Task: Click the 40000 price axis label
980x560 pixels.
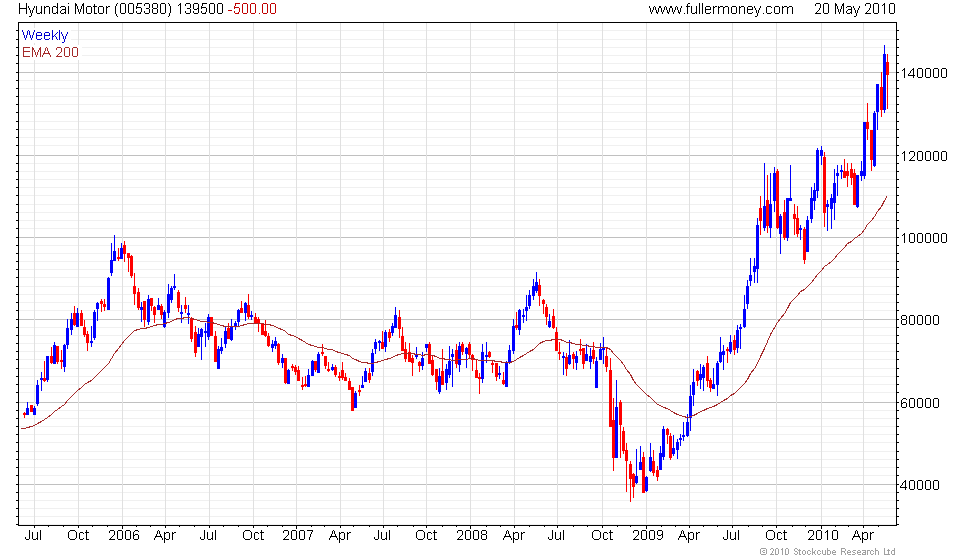Action: (920, 485)
